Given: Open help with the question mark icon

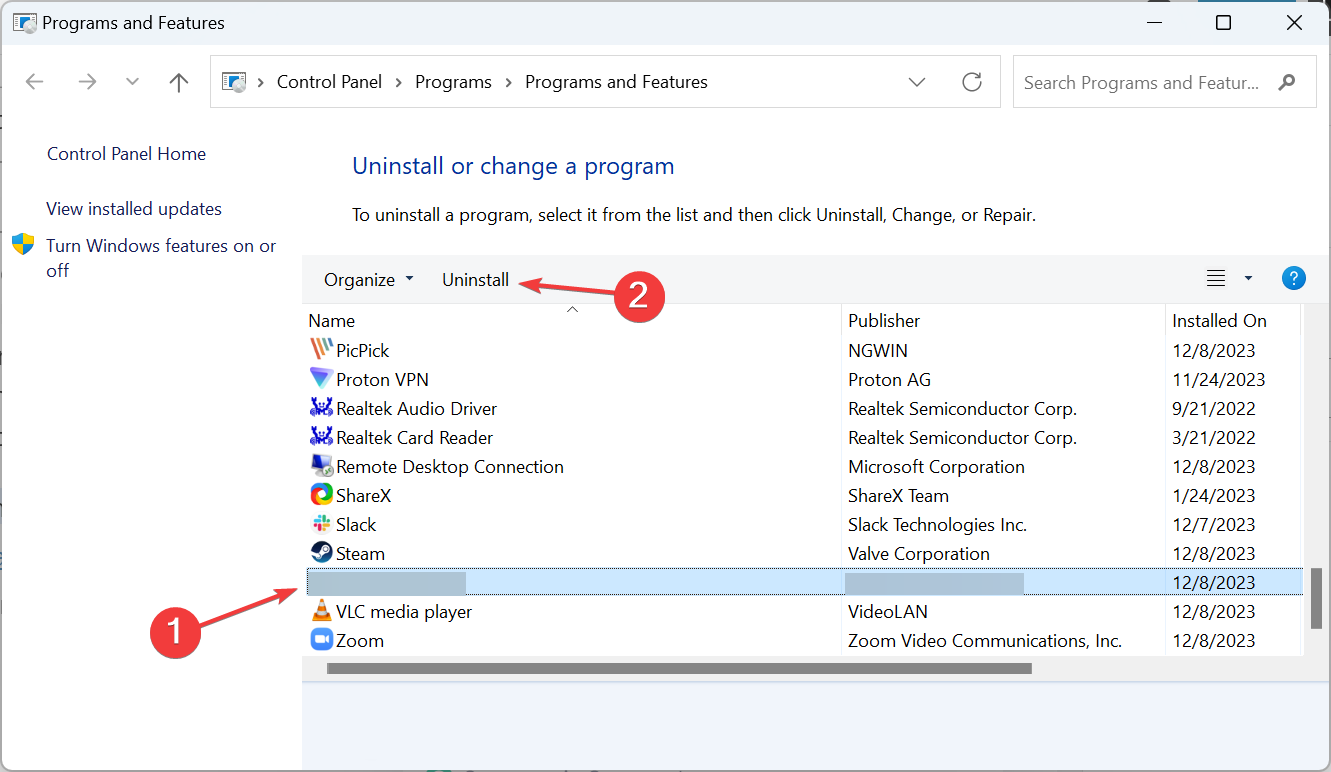Looking at the screenshot, I should (1294, 278).
